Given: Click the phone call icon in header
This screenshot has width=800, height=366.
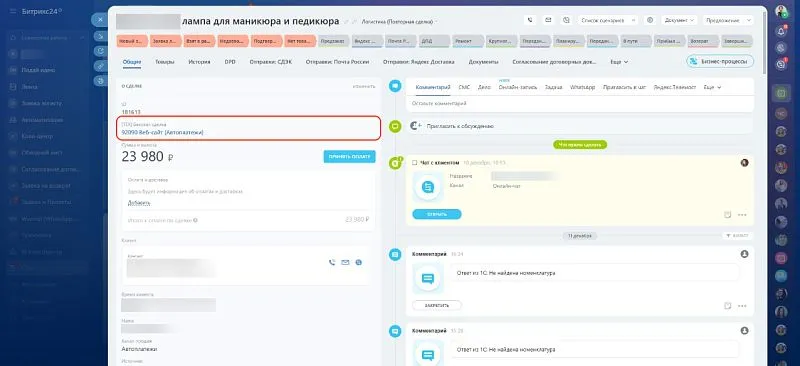Looking at the screenshot, I should [x=531, y=20].
